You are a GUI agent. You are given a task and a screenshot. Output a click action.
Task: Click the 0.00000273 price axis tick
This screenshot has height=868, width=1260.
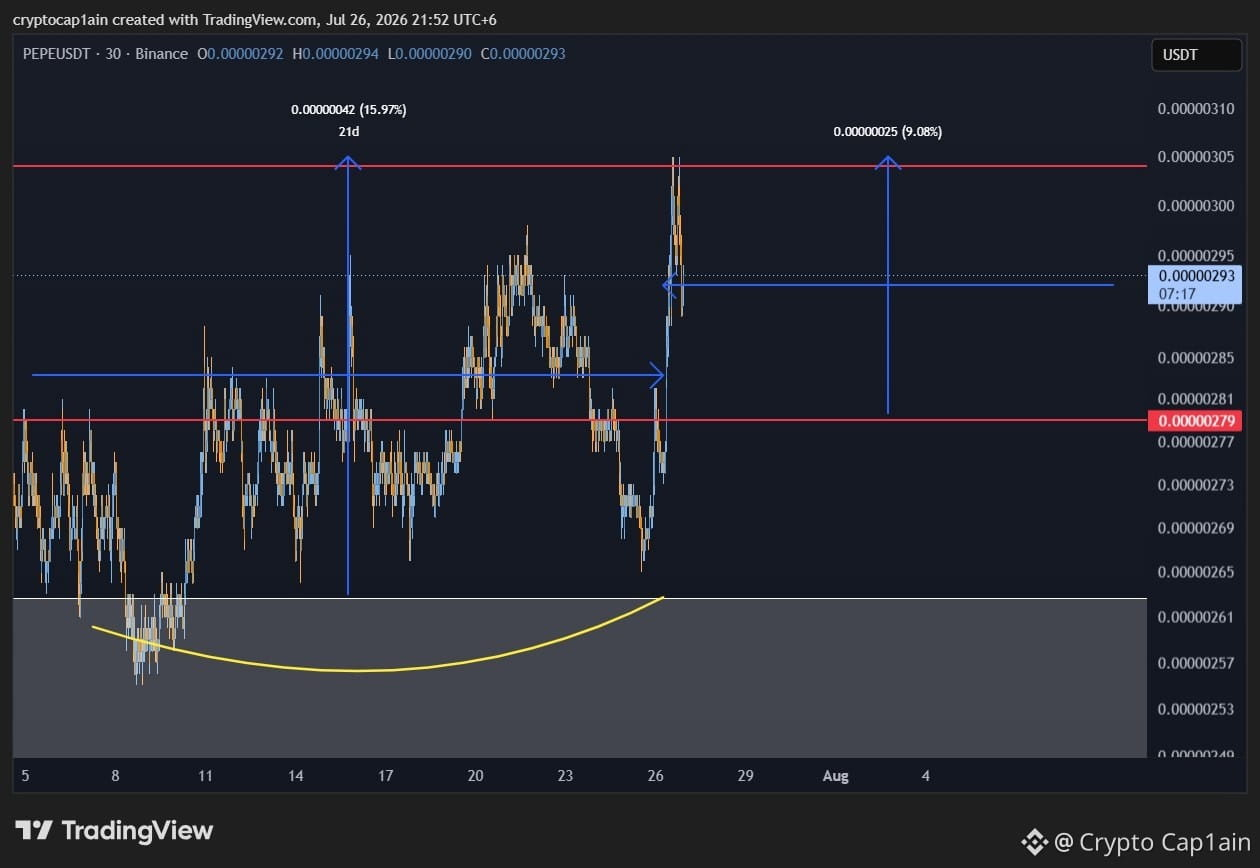(x=1196, y=485)
